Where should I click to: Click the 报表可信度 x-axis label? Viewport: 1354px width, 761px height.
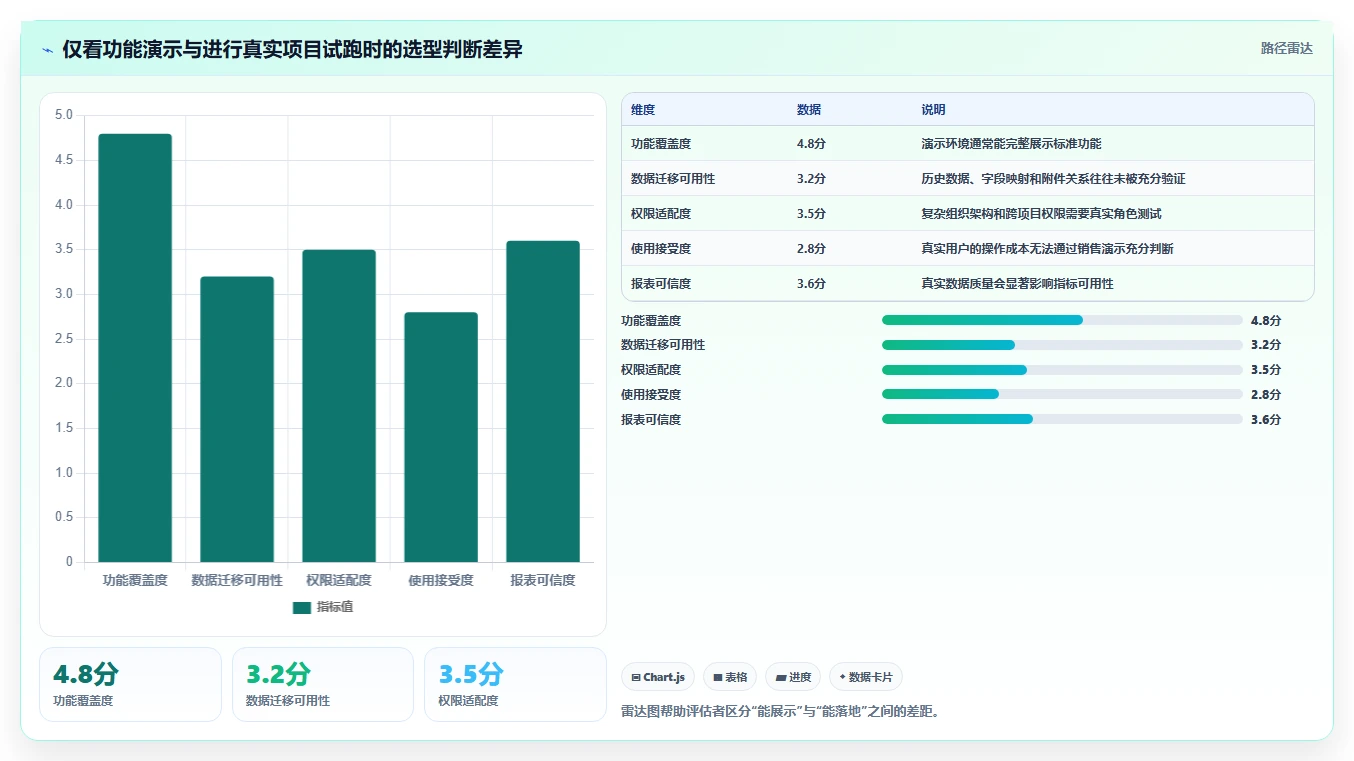pos(543,580)
